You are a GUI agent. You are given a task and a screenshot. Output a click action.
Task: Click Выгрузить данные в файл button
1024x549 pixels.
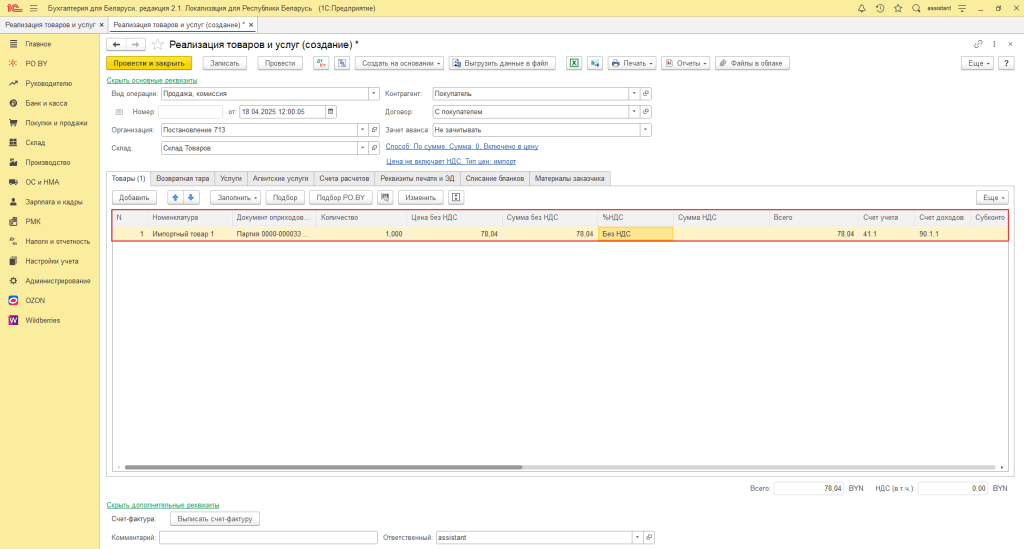point(502,63)
